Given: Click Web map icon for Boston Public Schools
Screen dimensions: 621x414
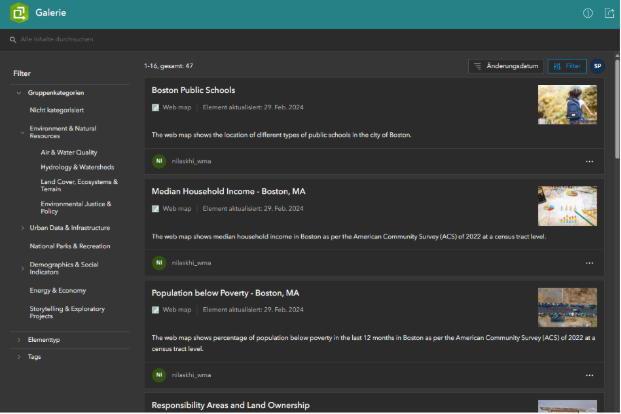Looking at the screenshot, I should [x=155, y=107].
